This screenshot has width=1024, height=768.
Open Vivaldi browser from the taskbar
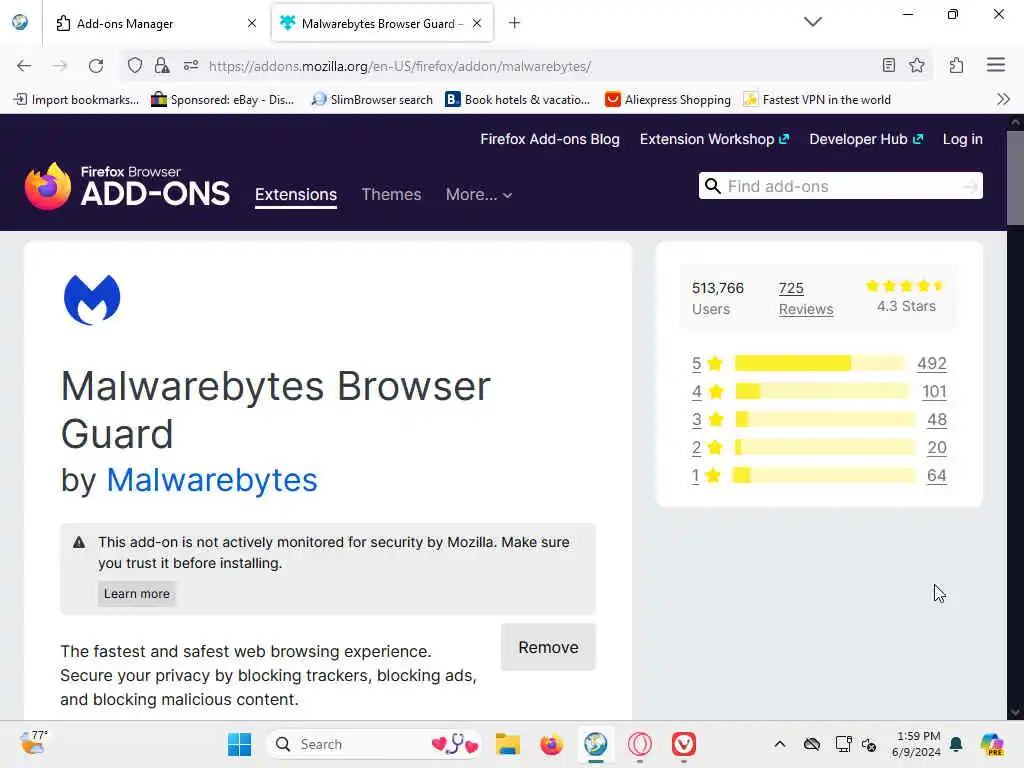tap(684, 744)
